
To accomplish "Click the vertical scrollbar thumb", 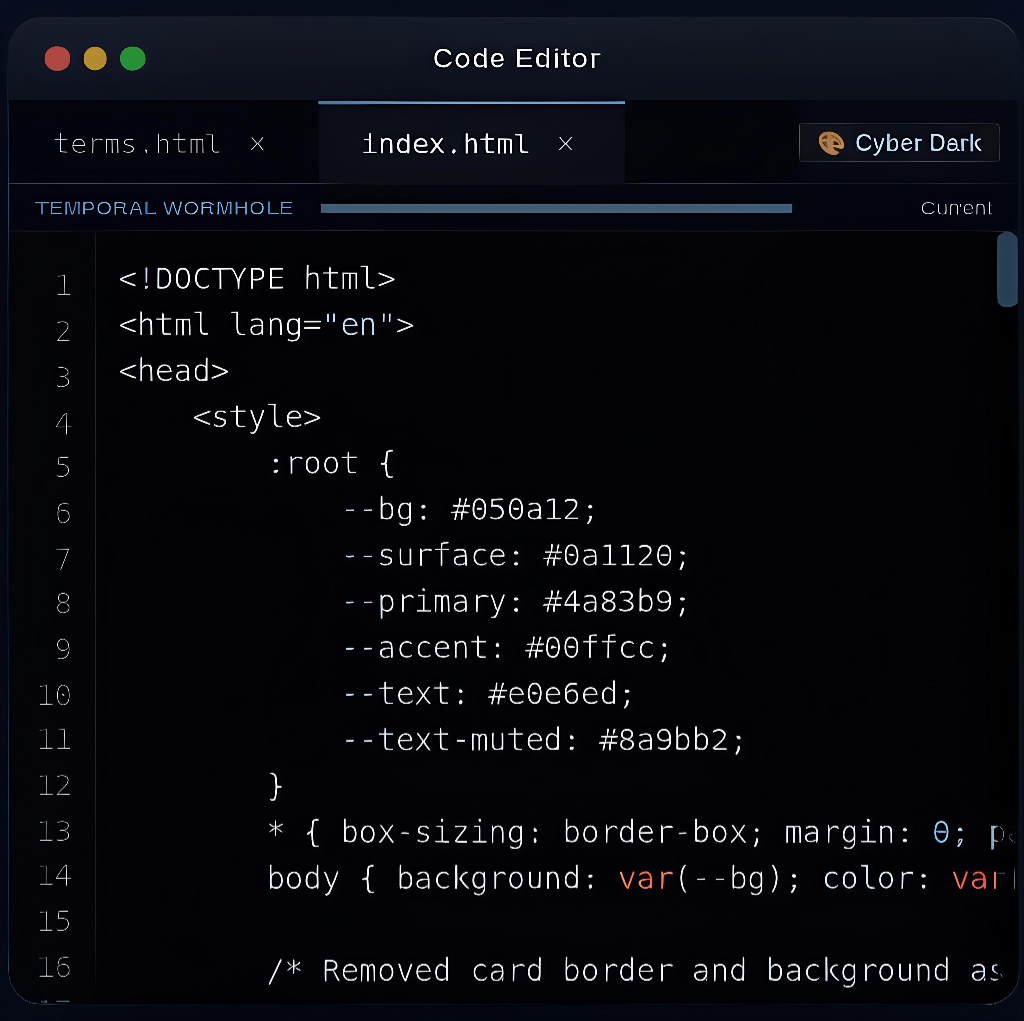I will coord(1006,268).
